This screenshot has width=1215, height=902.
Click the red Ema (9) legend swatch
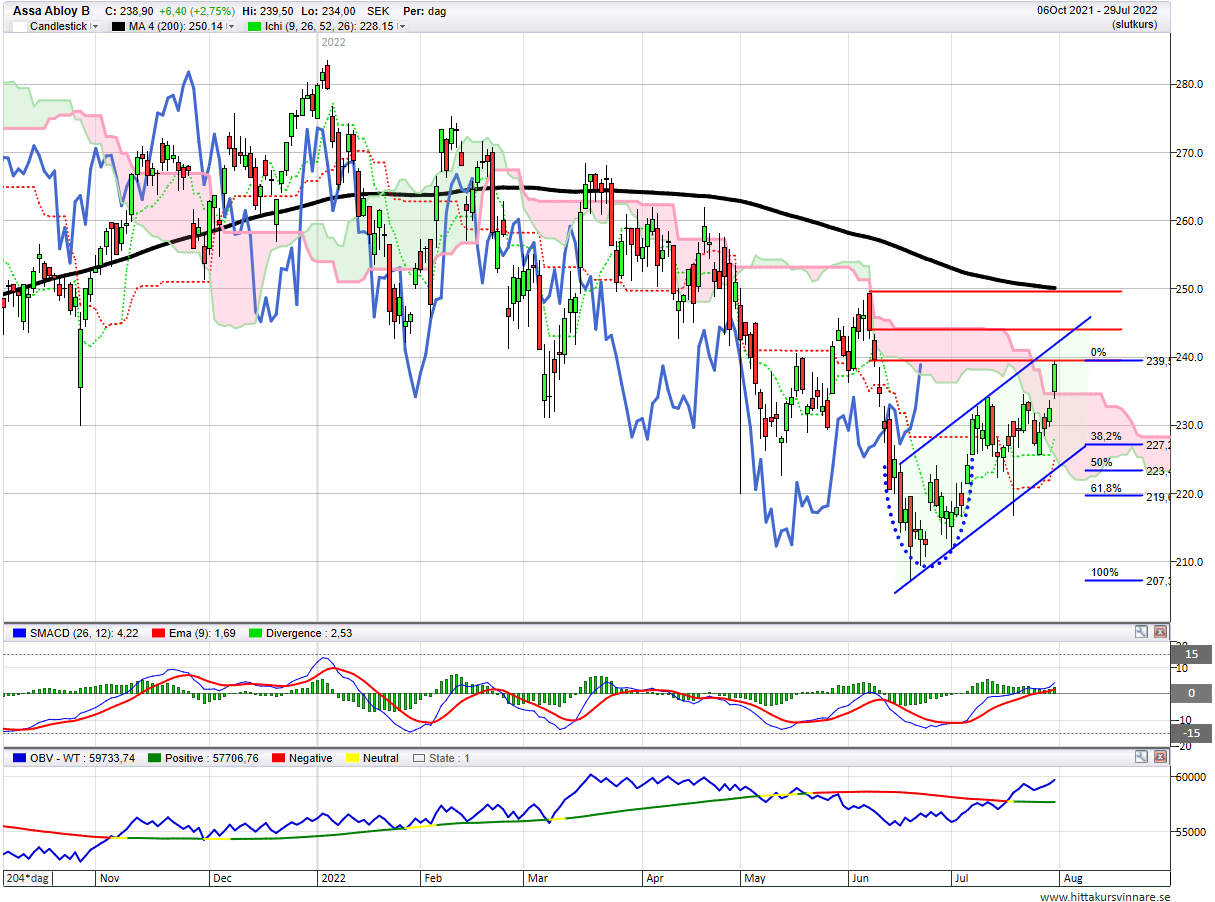pos(158,633)
